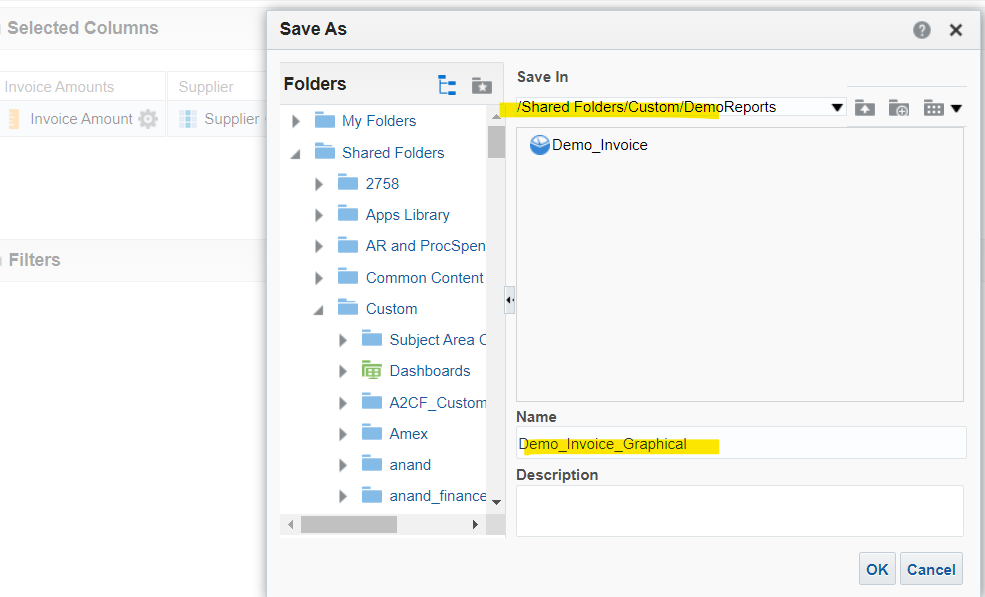Viewport: 985px width, 597px height.
Task: Expand the My Folders tree node
Action: tap(296, 121)
